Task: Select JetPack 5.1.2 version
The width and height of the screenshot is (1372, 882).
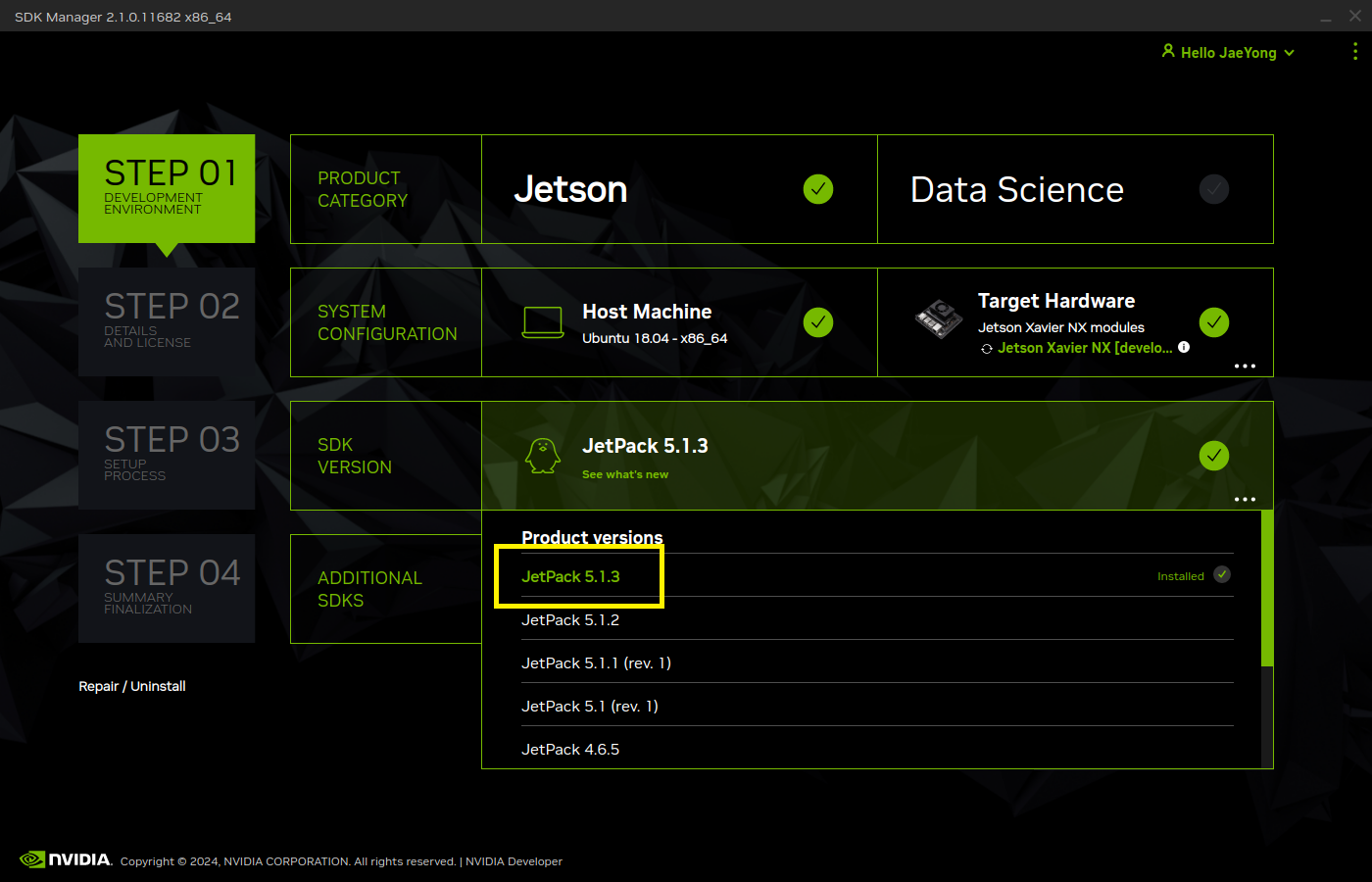Action: (x=877, y=619)
